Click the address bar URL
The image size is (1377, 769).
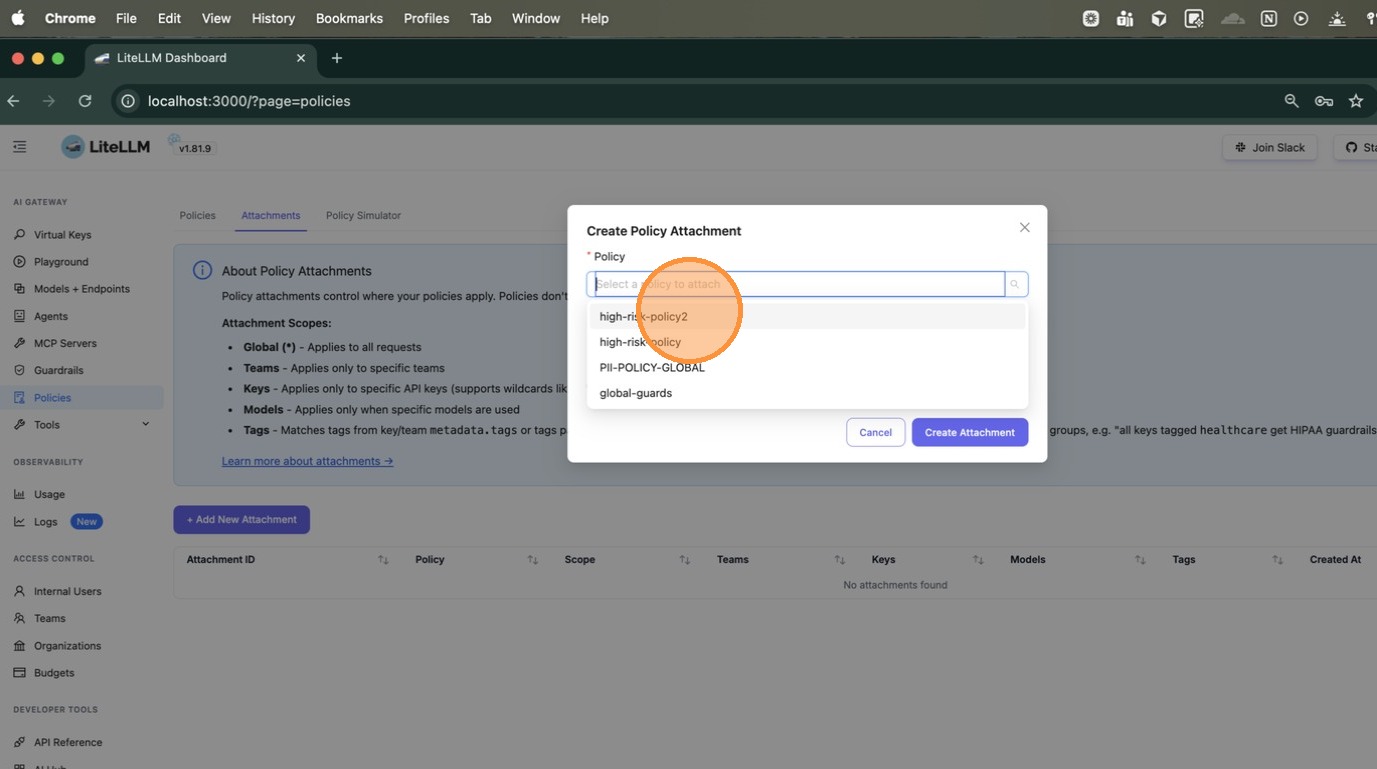click(249, 101)
